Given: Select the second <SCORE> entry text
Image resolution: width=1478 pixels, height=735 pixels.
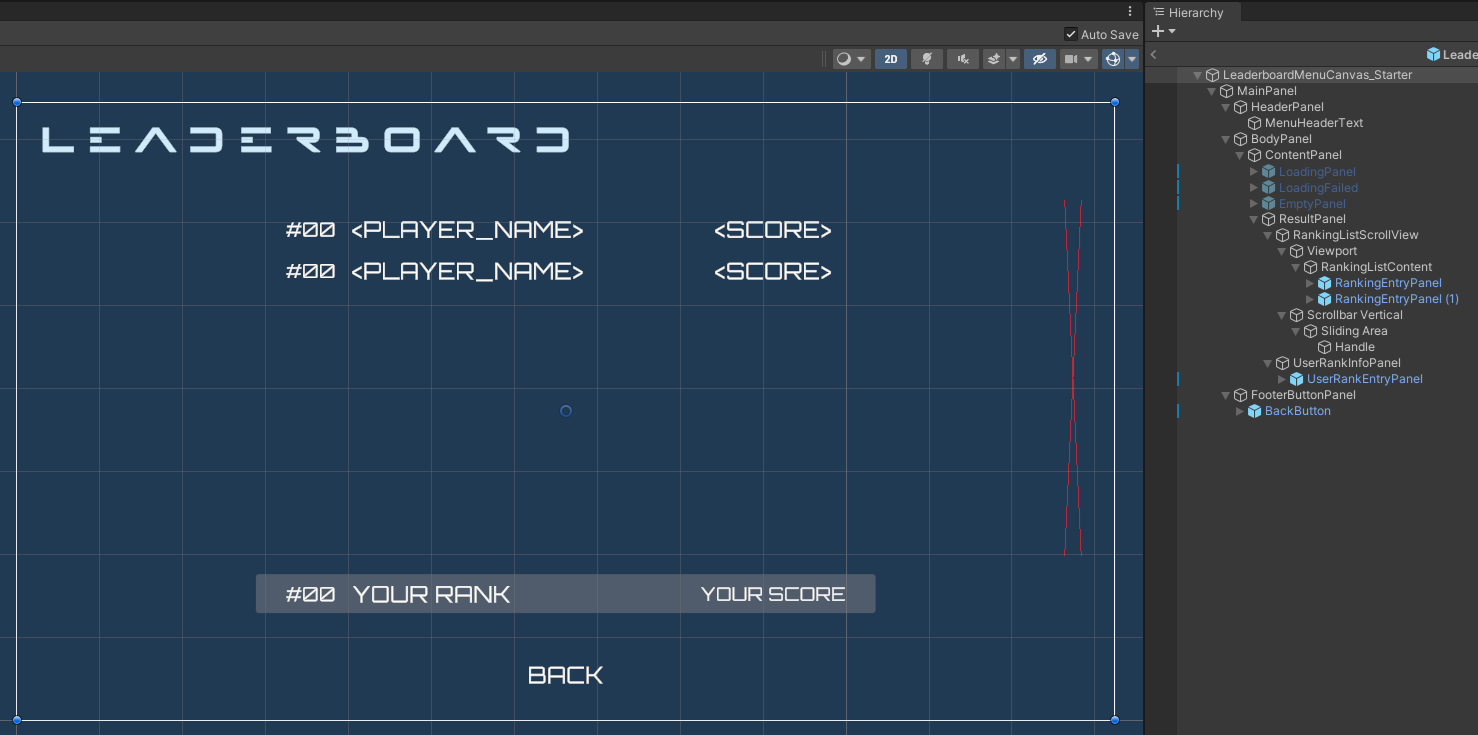Looking at the screenshot, I should click(x=773, y=272).
